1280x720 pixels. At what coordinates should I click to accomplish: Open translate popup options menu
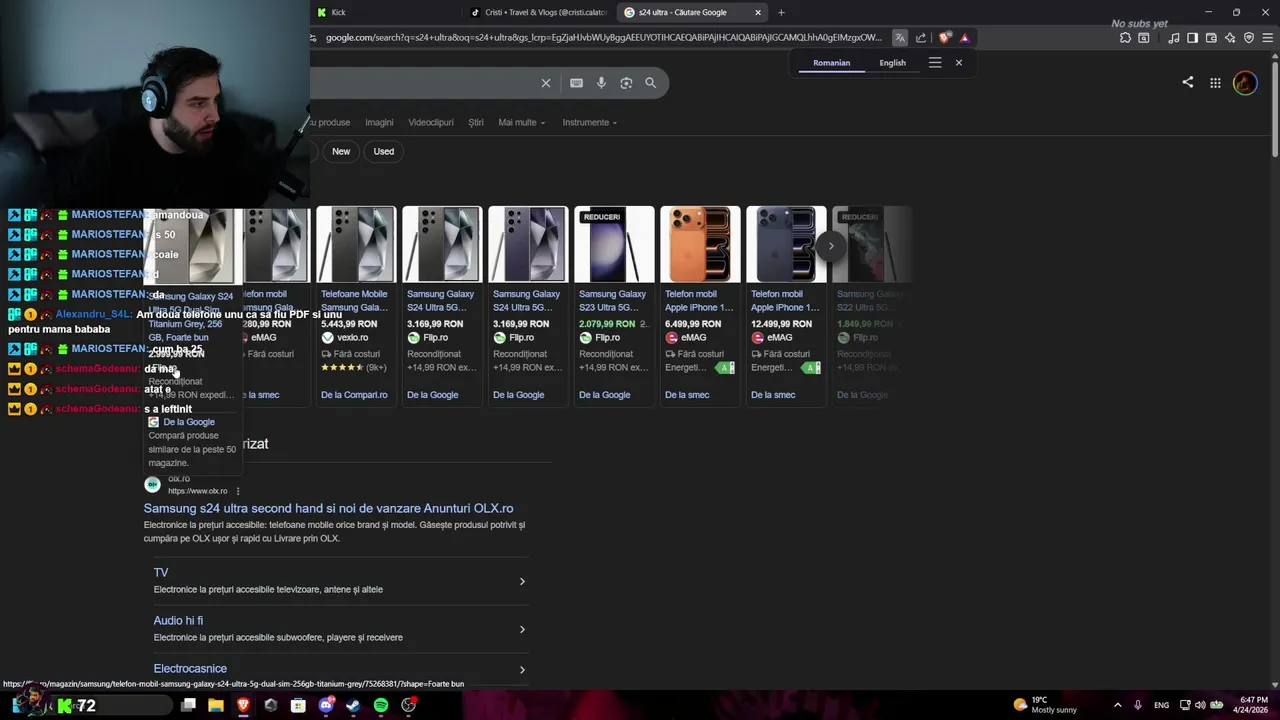pos(935,62)
